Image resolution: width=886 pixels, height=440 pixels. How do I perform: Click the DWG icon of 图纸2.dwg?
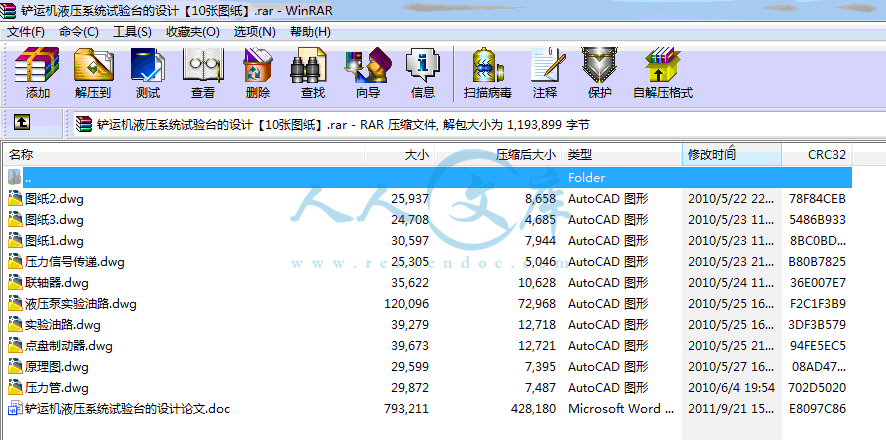tap(15, 199)
